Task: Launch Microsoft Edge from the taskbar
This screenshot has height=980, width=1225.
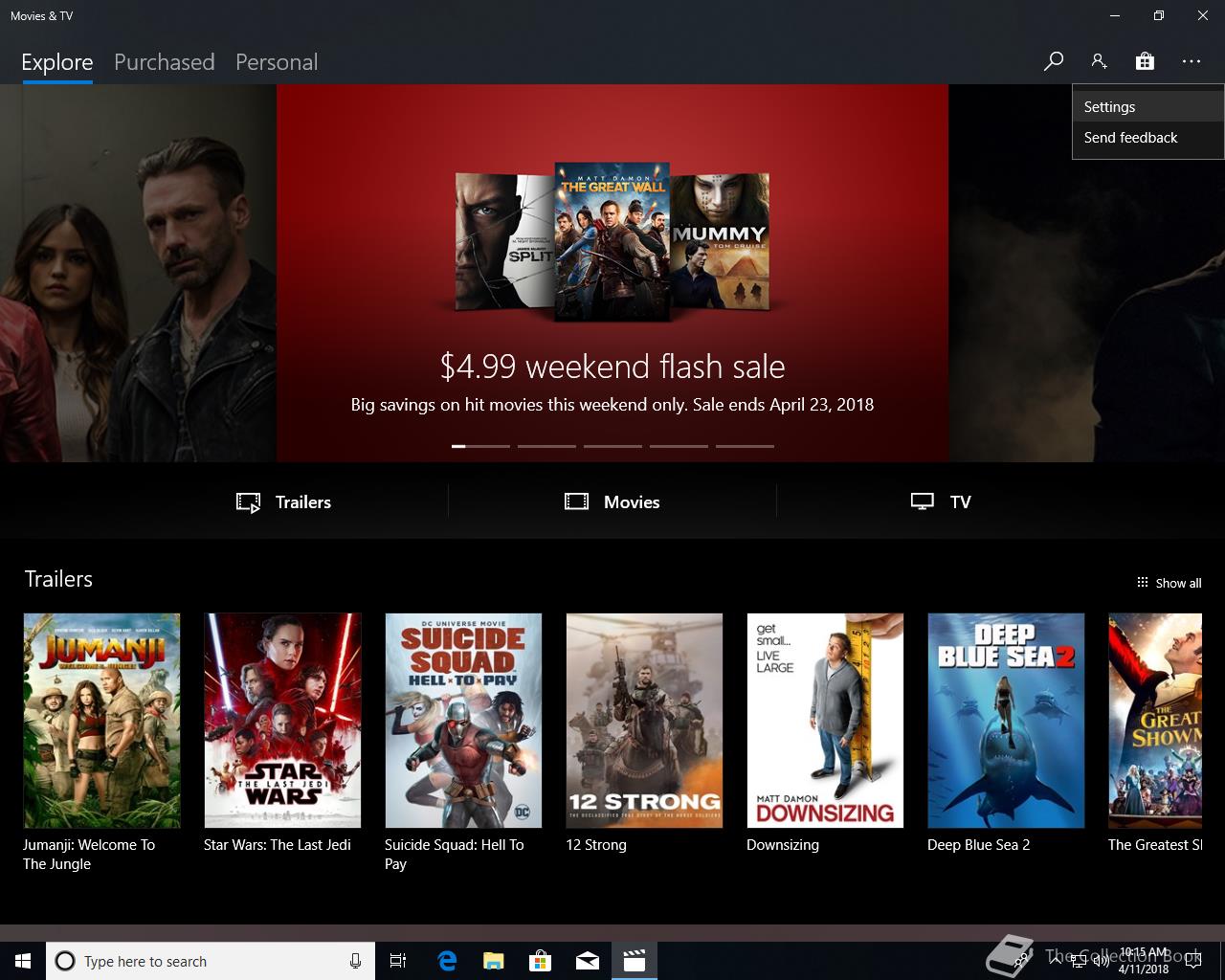Action: coord(447,961)
